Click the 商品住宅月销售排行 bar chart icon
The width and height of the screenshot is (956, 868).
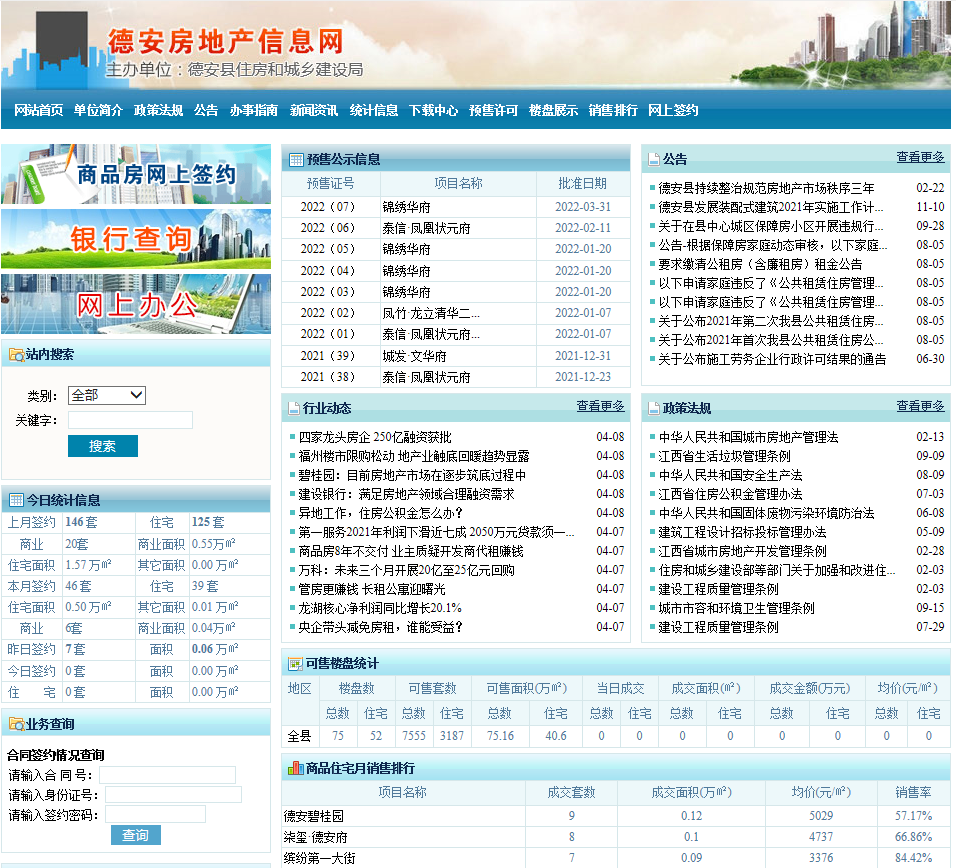[x=295, y=768]
